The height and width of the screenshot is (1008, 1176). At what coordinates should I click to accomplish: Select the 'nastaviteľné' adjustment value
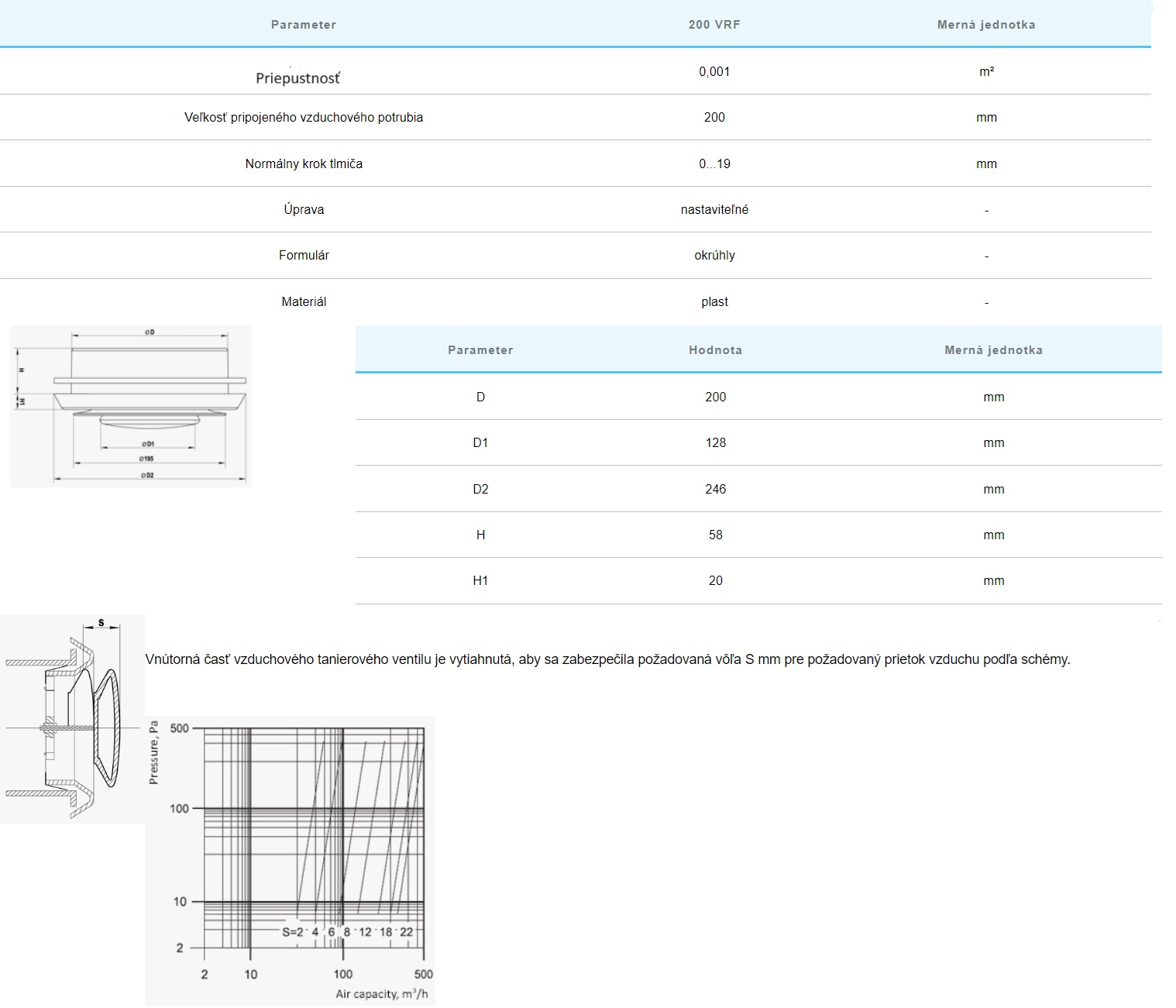coord(714,210)
